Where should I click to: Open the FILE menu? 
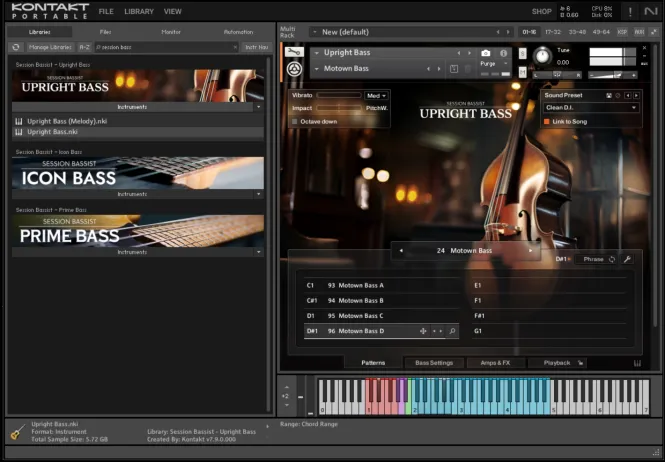pyautogui.click(x=106, y=12)
